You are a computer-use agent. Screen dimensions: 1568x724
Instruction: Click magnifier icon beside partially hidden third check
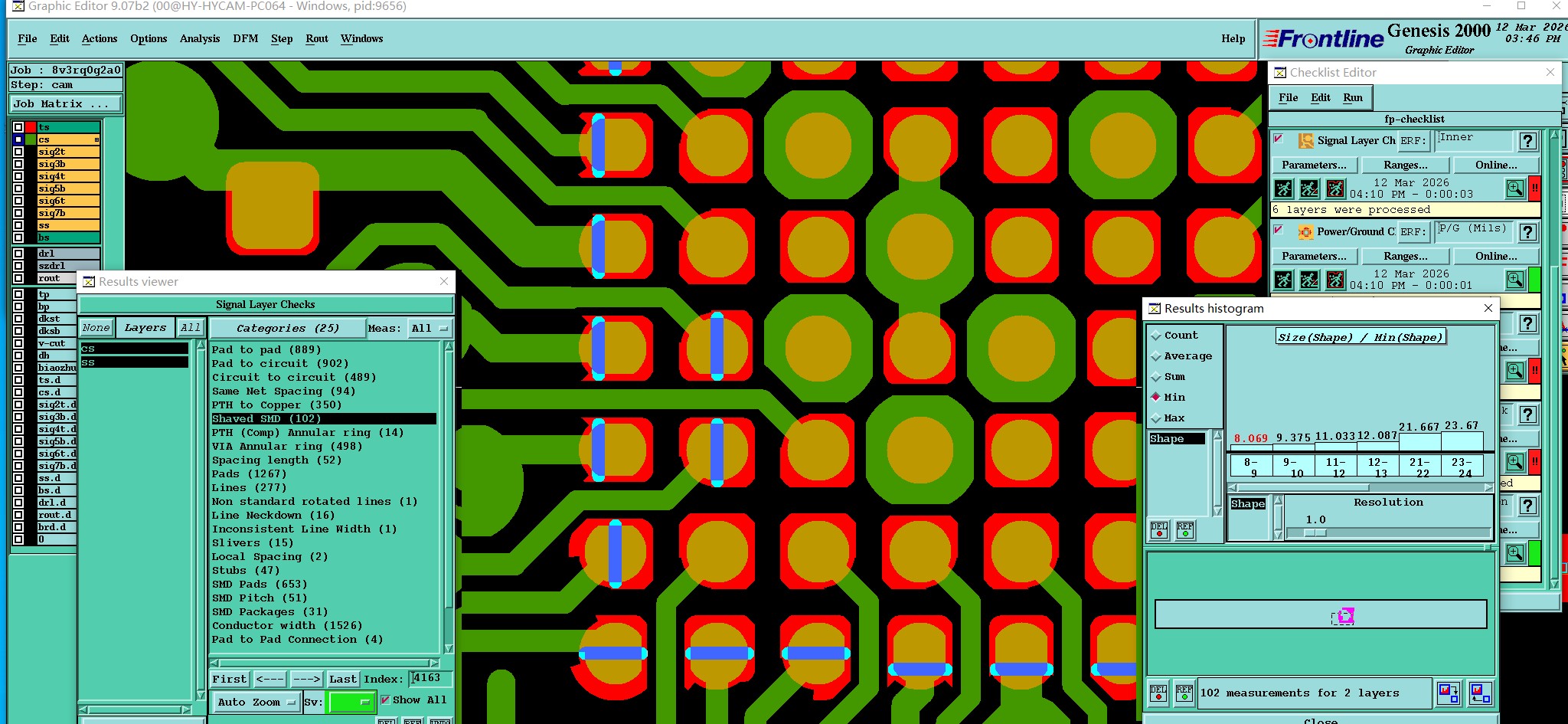(1515, 371)
